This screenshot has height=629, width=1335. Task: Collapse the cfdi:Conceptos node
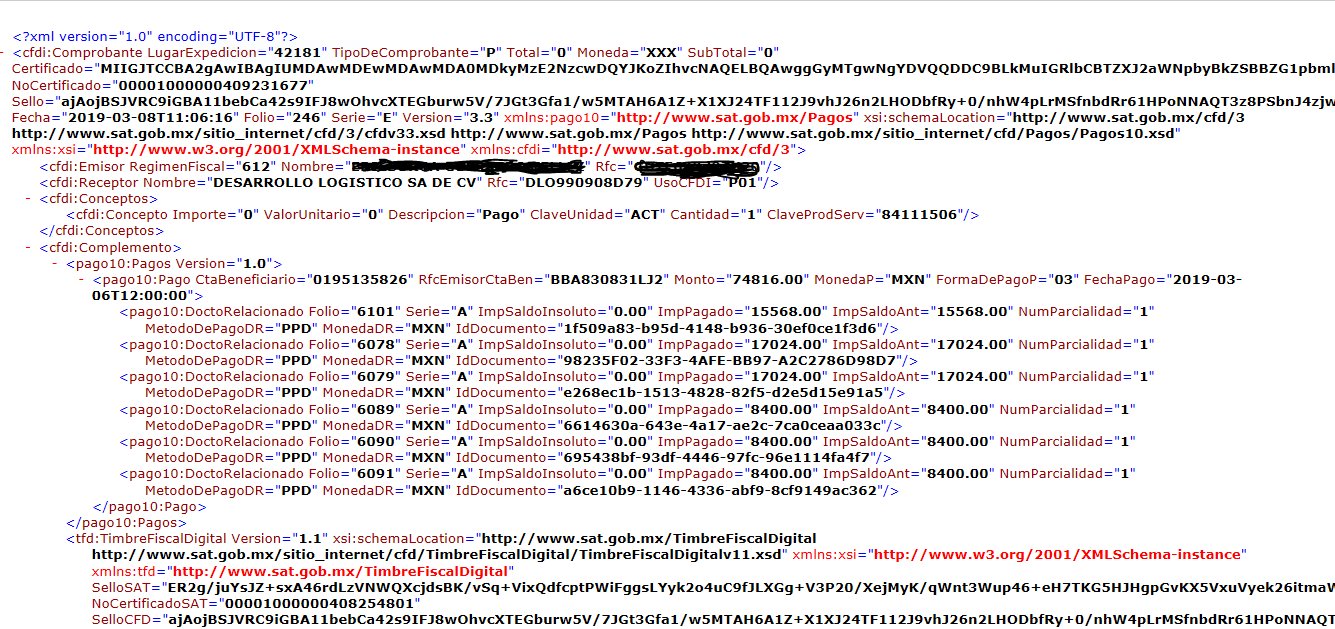(29, 199)
